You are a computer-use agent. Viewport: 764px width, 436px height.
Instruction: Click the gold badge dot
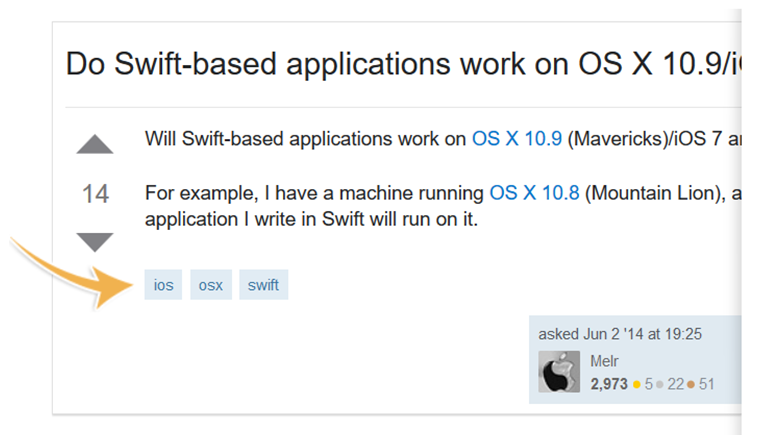coord(637,384)
